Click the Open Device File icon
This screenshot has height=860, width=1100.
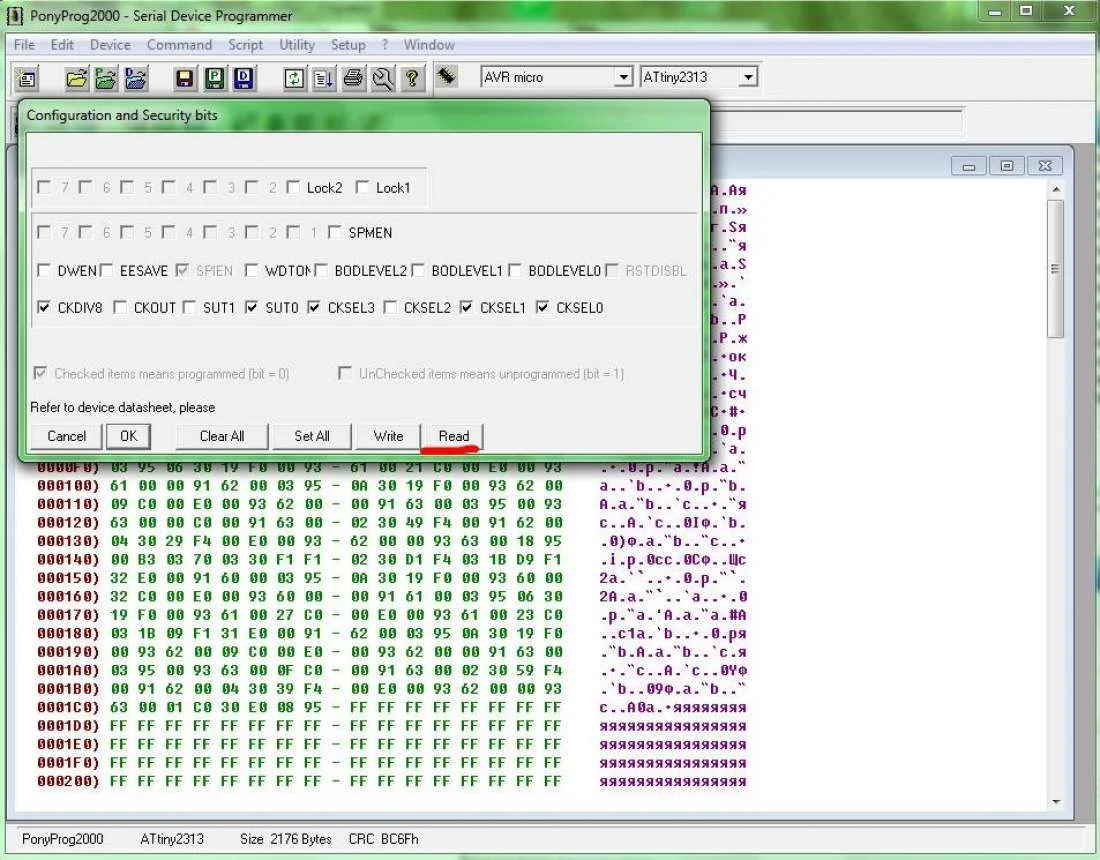(76, 79)
